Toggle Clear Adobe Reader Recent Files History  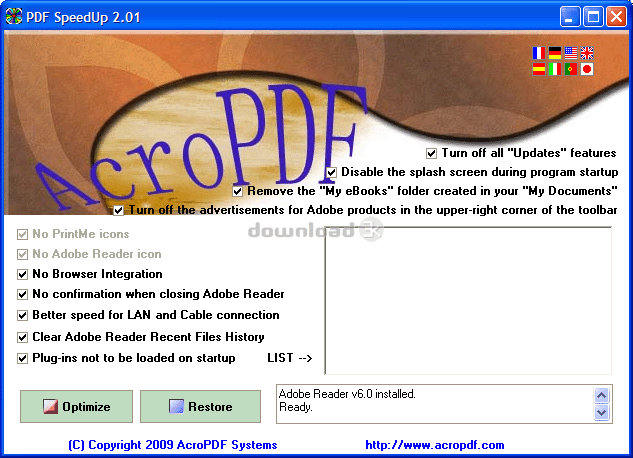point(23,337)
